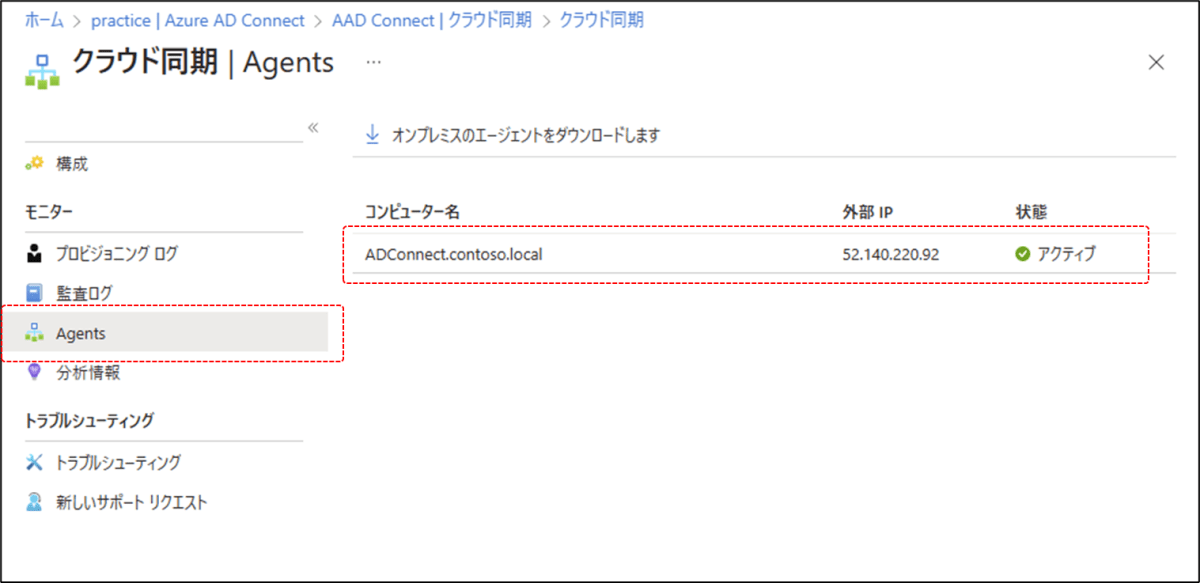Click the アクティブ status text
Viewport: 1200px width, 583px height.
[1066, 254]
